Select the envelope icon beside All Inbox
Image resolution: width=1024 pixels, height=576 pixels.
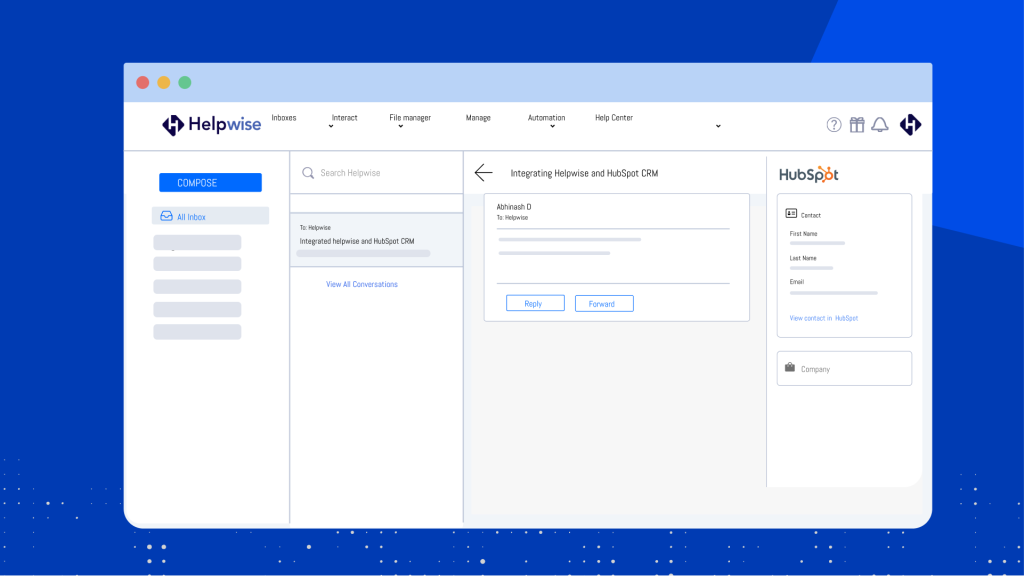(165, 215)
